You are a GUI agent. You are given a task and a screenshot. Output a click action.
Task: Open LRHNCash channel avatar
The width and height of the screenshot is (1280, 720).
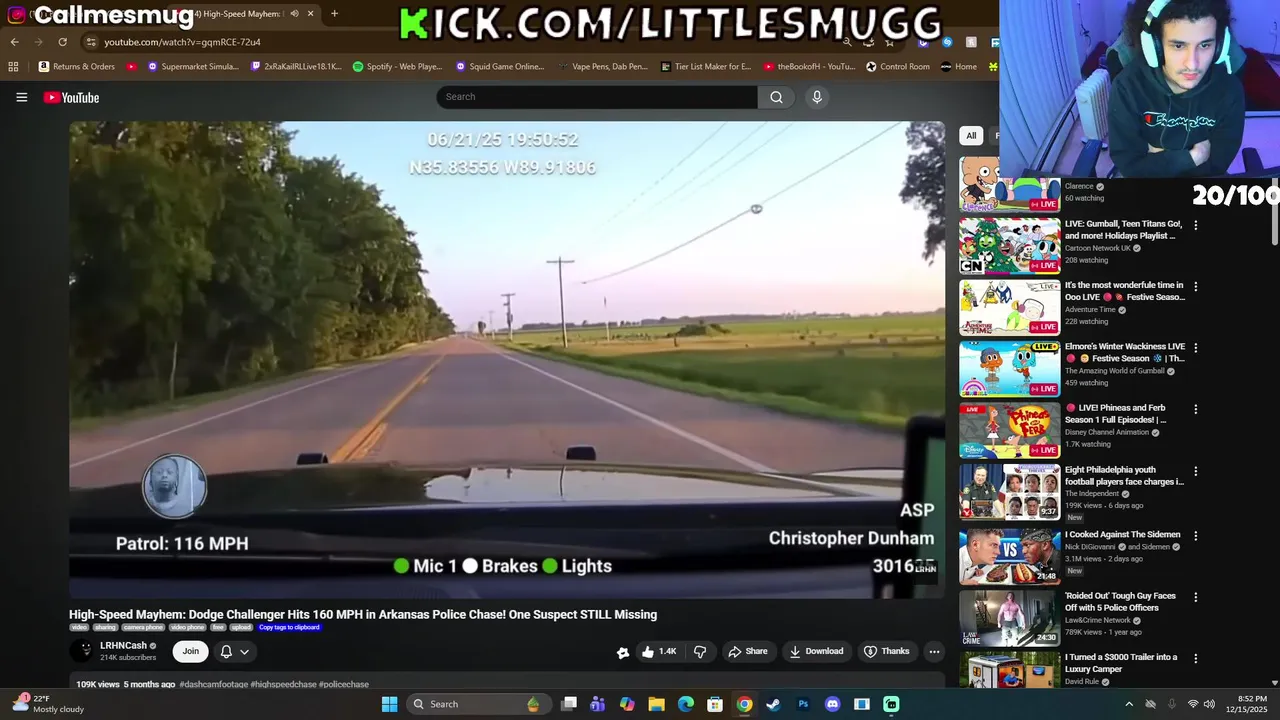click(83, 651)
